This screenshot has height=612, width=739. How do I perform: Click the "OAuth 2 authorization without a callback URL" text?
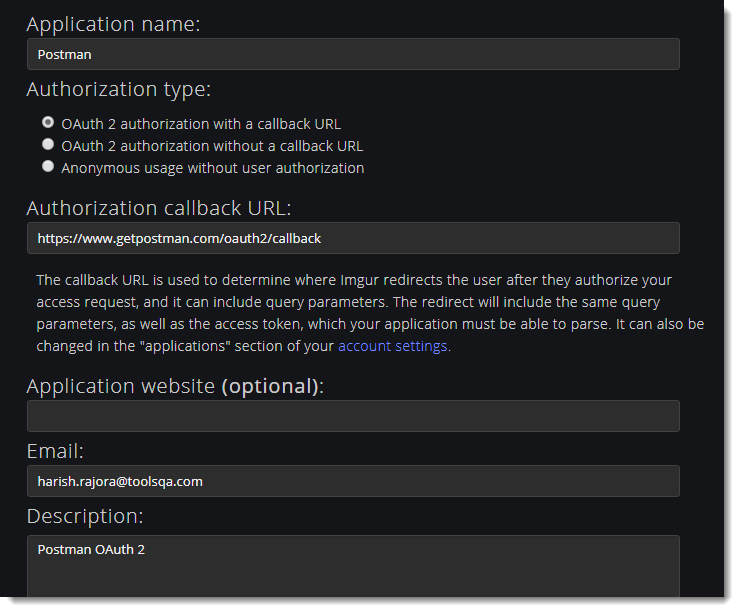click(212, 146)
